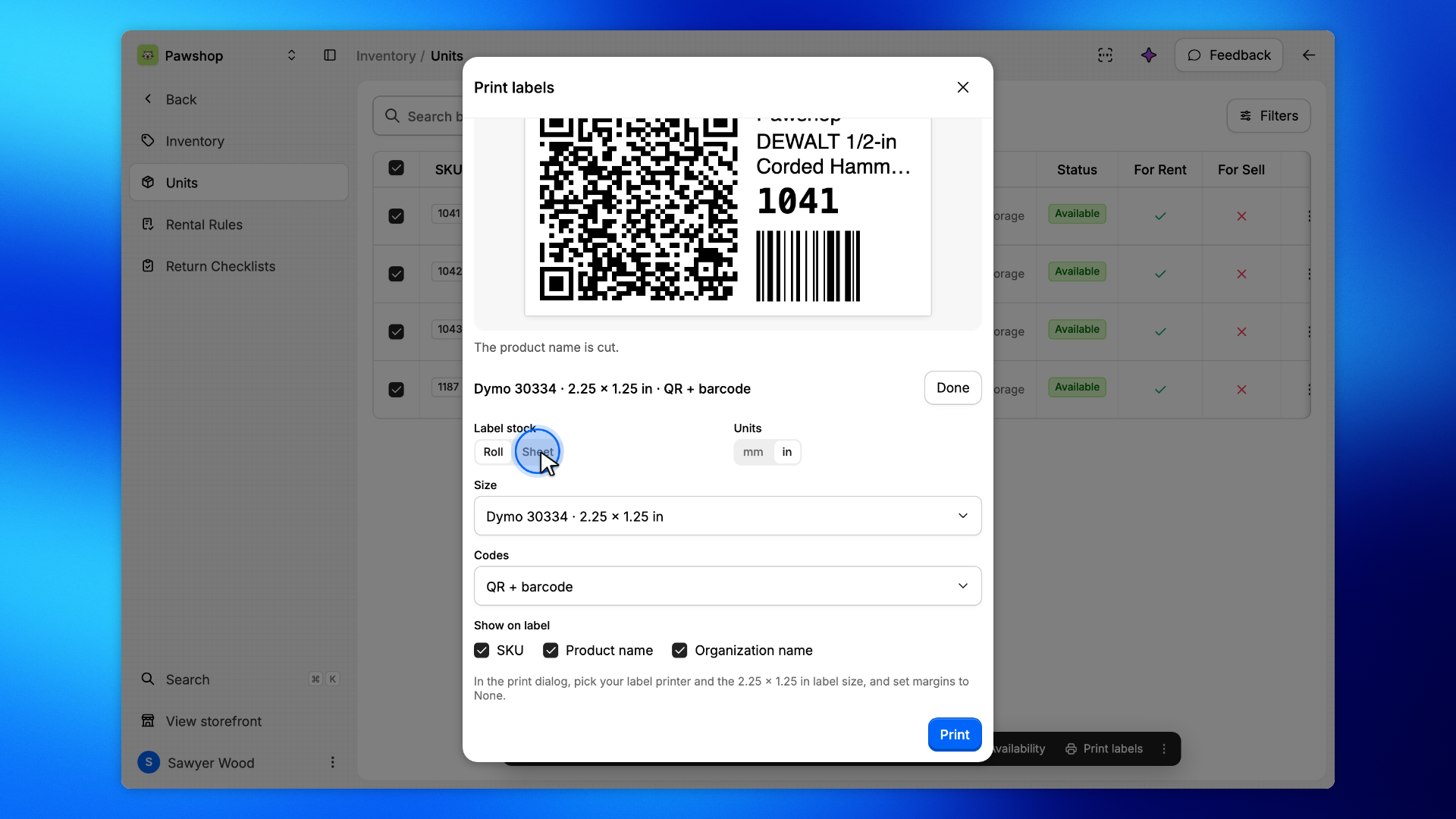Viewport: 1456px width, 819px height.
Task: Click the Inventory breadcrumb
Action: tap(385, 56)
